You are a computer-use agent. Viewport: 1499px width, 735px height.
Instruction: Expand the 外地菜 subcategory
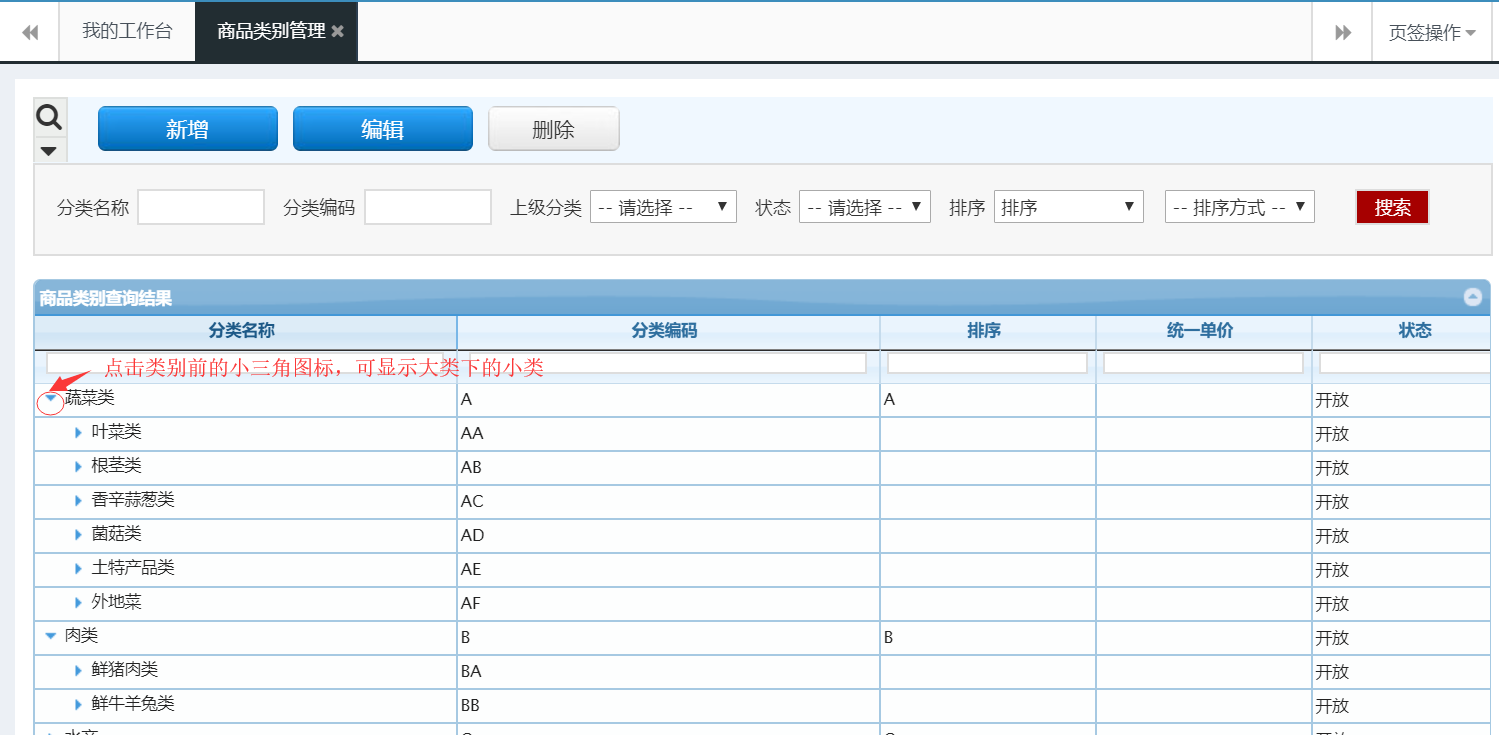coord(79,603)
